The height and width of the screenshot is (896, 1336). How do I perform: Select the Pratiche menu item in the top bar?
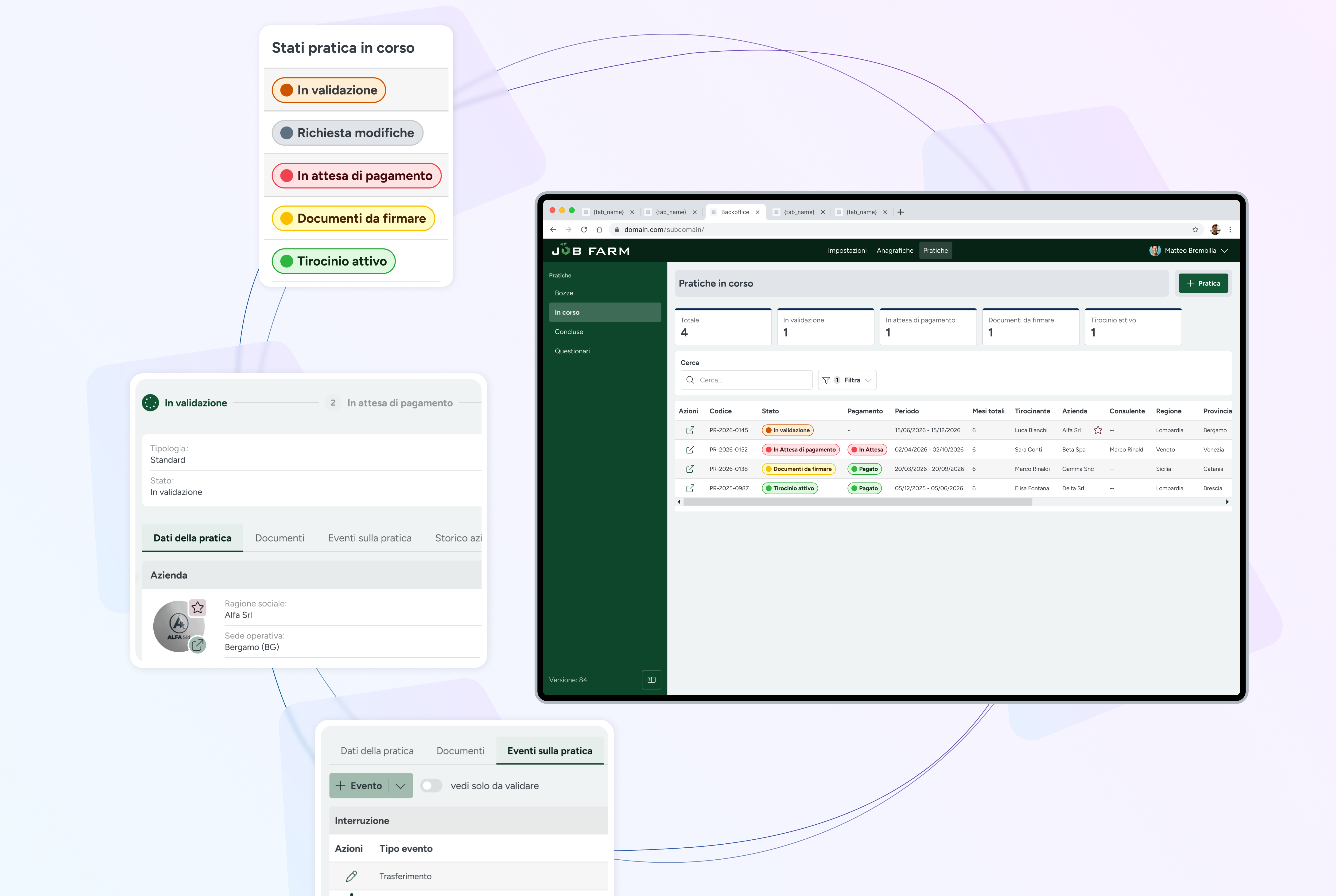tap(935, 250)
